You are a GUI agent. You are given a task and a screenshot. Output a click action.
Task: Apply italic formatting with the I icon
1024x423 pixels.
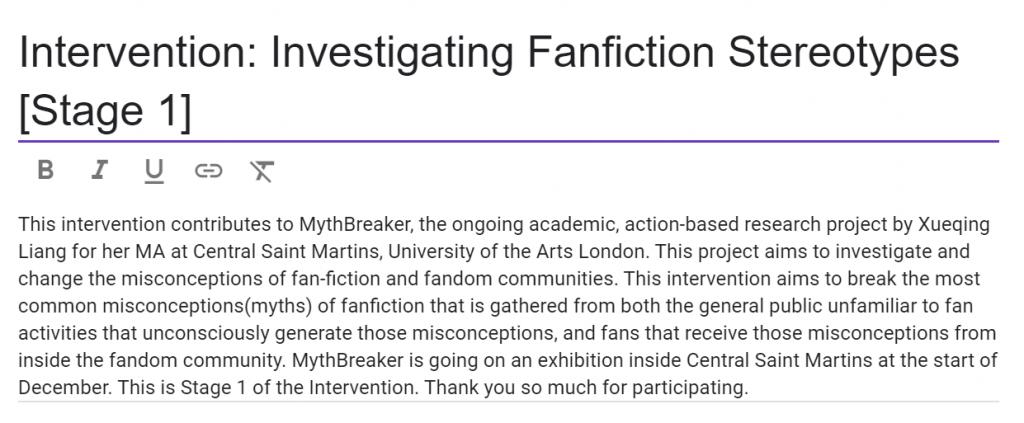tap(99, 170)
